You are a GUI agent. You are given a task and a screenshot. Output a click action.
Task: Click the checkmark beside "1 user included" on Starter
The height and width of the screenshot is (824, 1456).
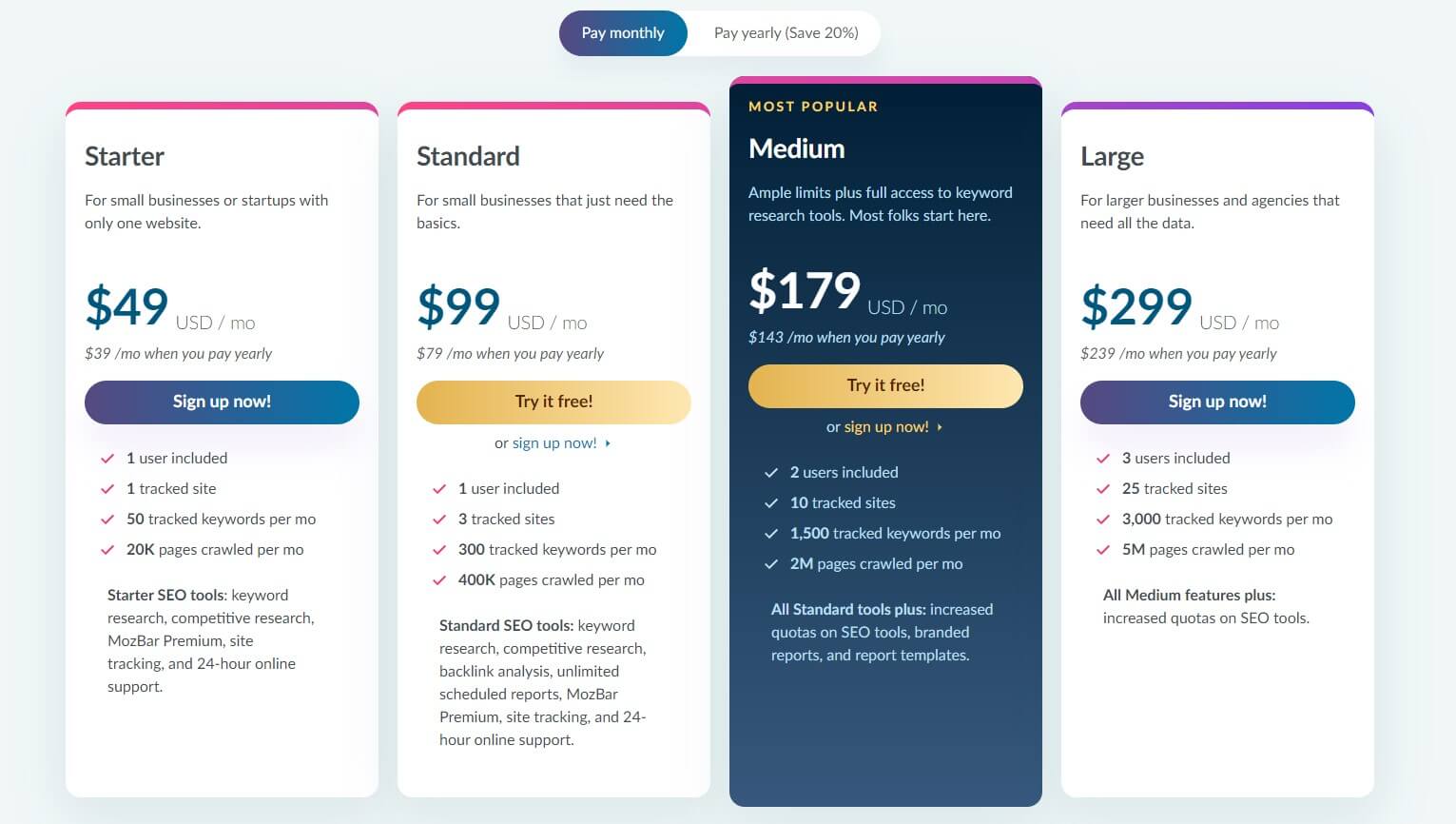coord(107,458)
